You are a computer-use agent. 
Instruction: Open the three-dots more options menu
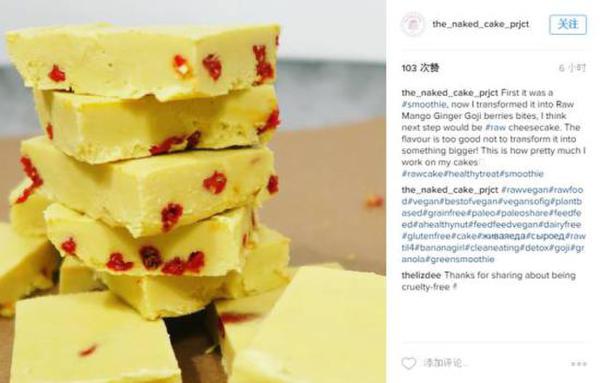pos(579,363)
